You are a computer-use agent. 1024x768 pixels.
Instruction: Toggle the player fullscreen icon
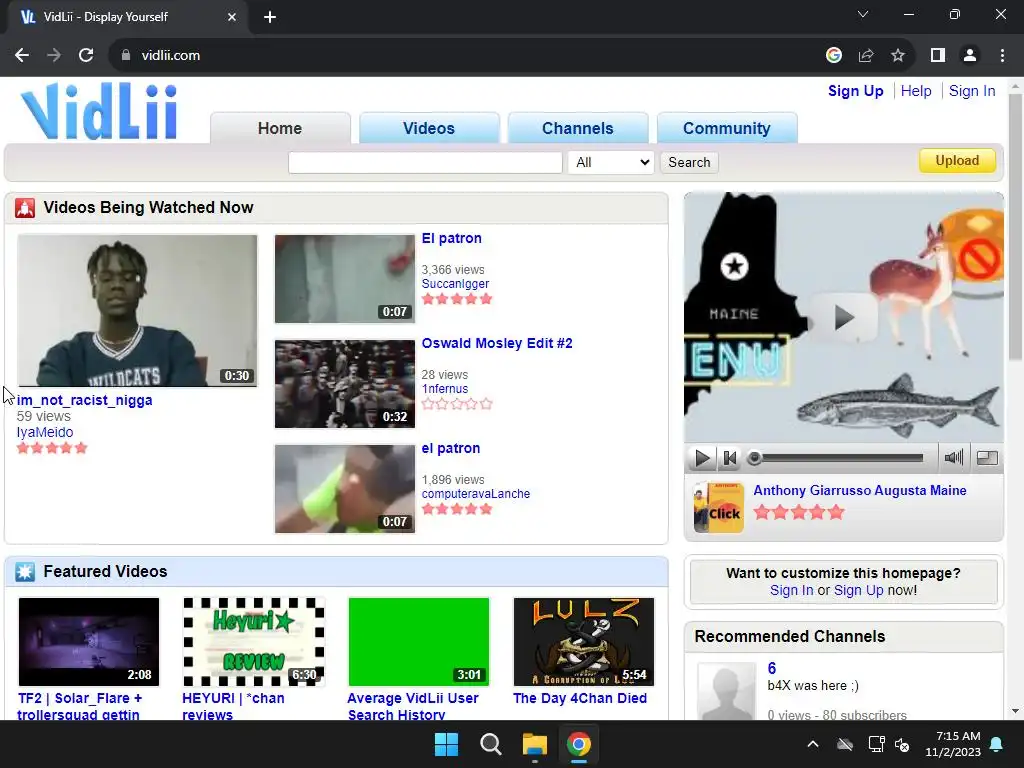[x=987, y=458]
